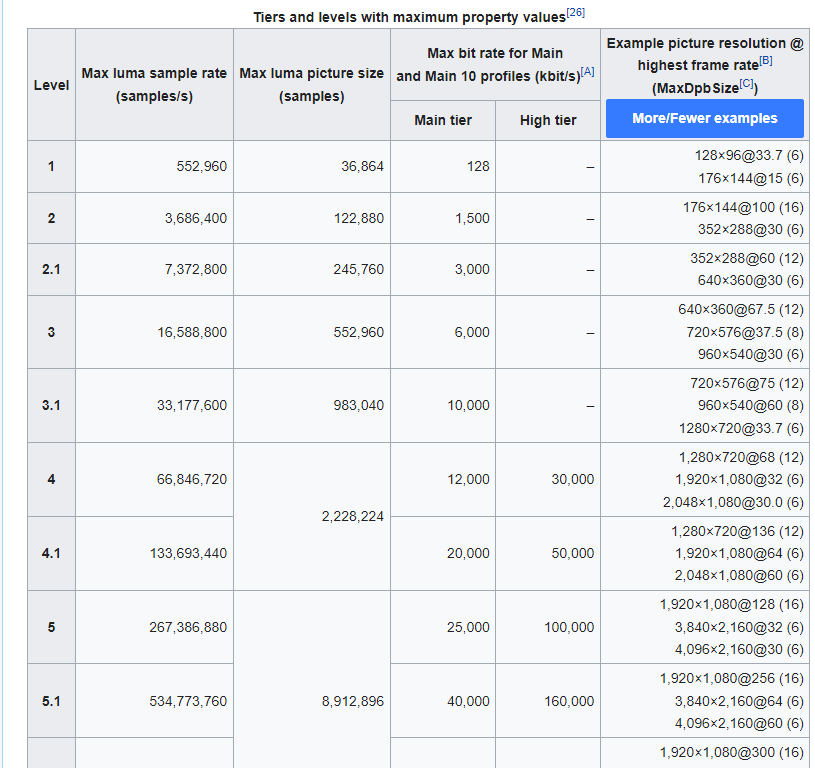Viewport: 815px width, 768px height.
Task: Select the Level 5.1 row header
Action: [x=51, y=701]
